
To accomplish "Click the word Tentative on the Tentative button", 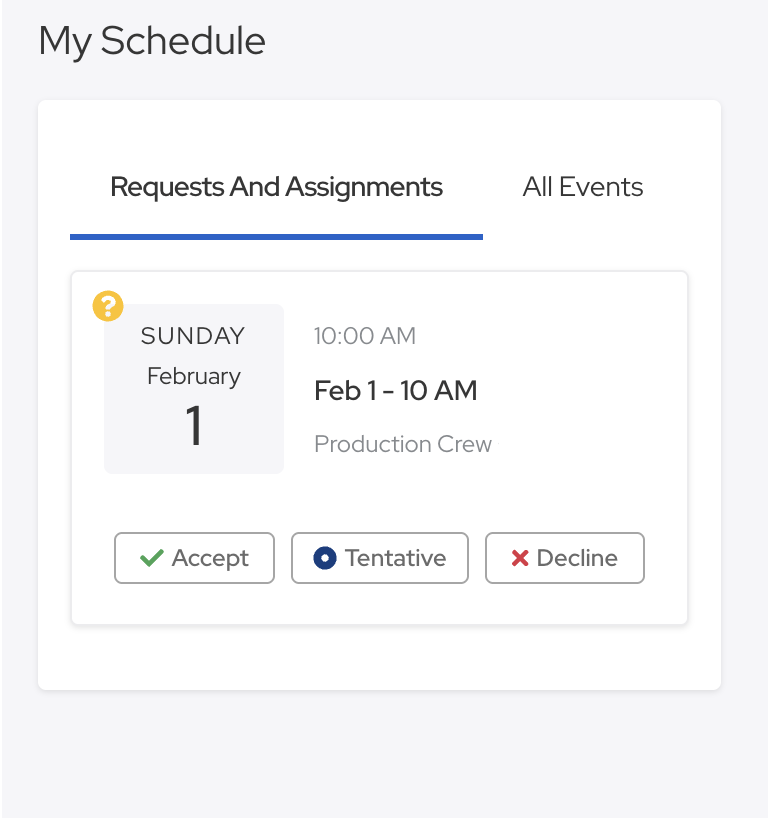I will tap(395, 558).
